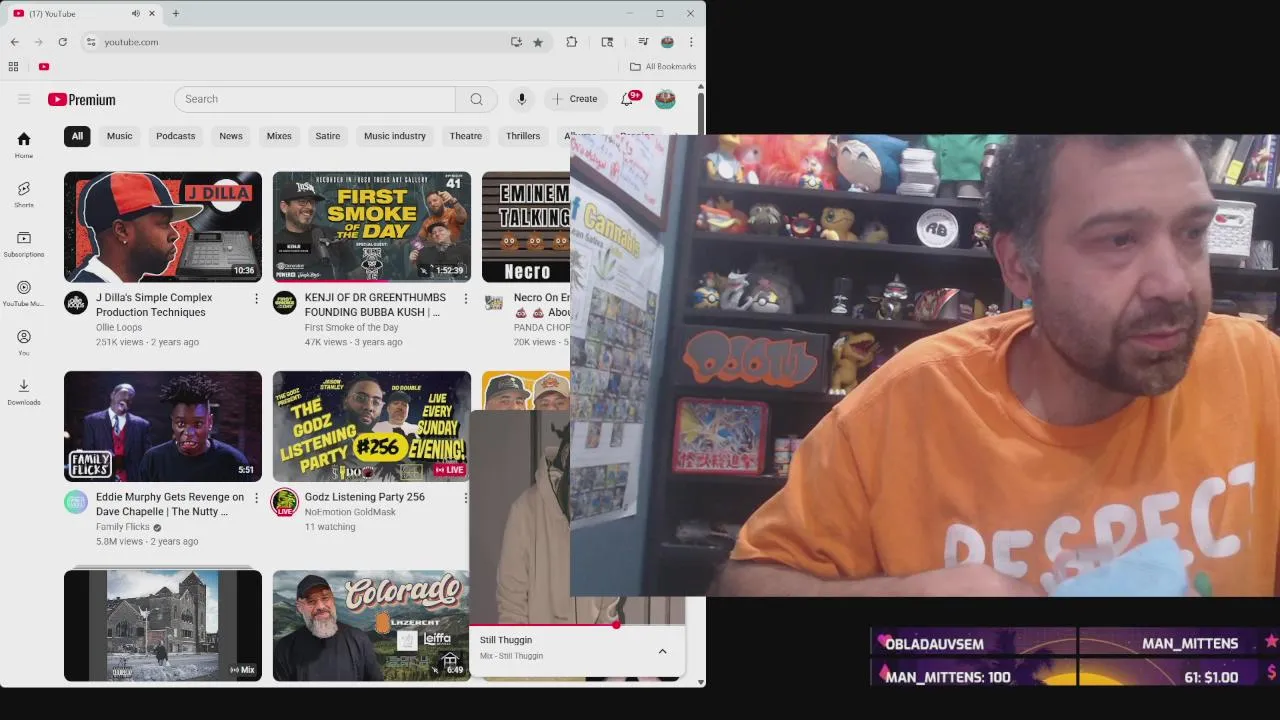Open options for Godz Listening Party 256
1280x720 pixels.
465,497
